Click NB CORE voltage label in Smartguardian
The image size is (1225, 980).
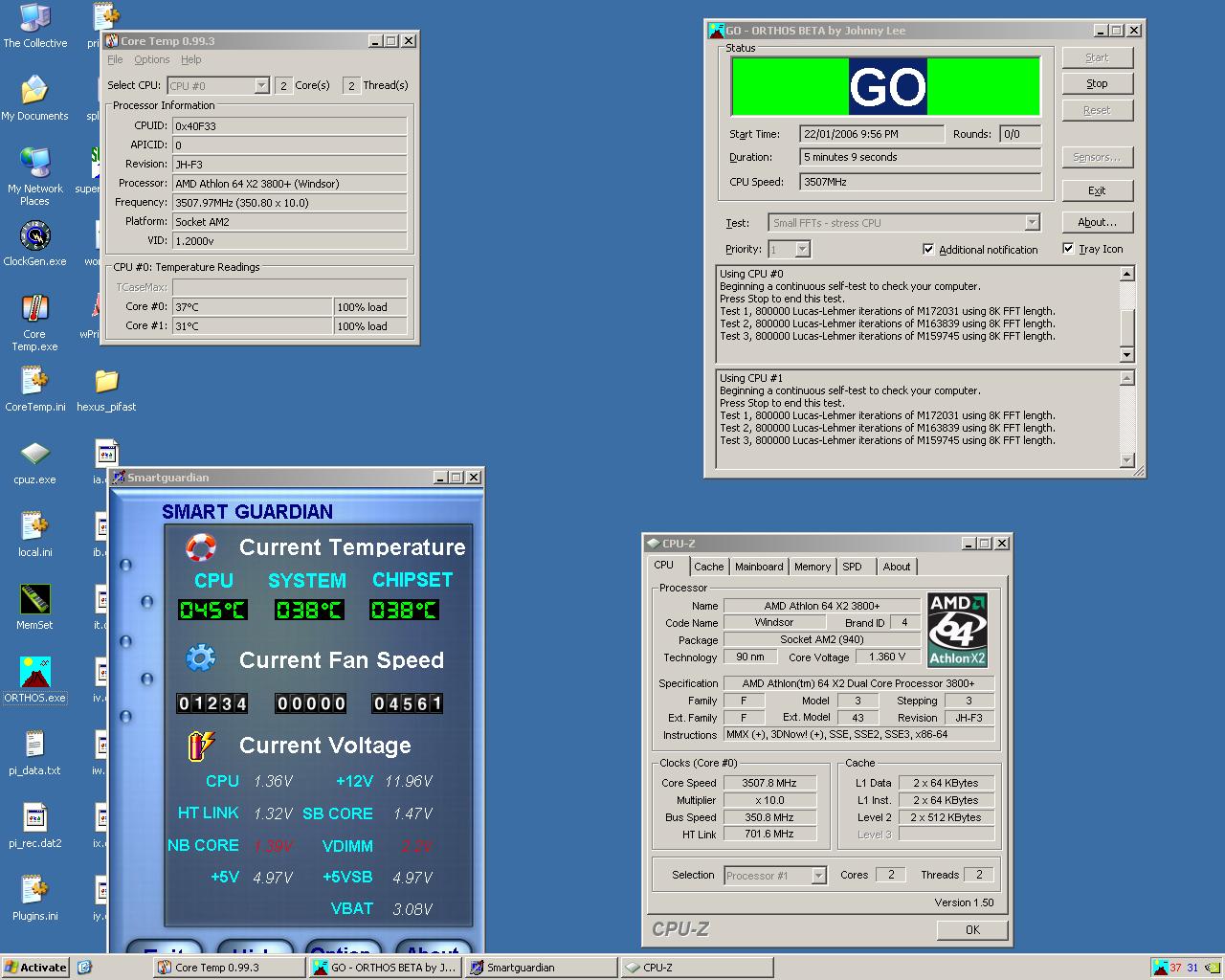coord(203,845)
